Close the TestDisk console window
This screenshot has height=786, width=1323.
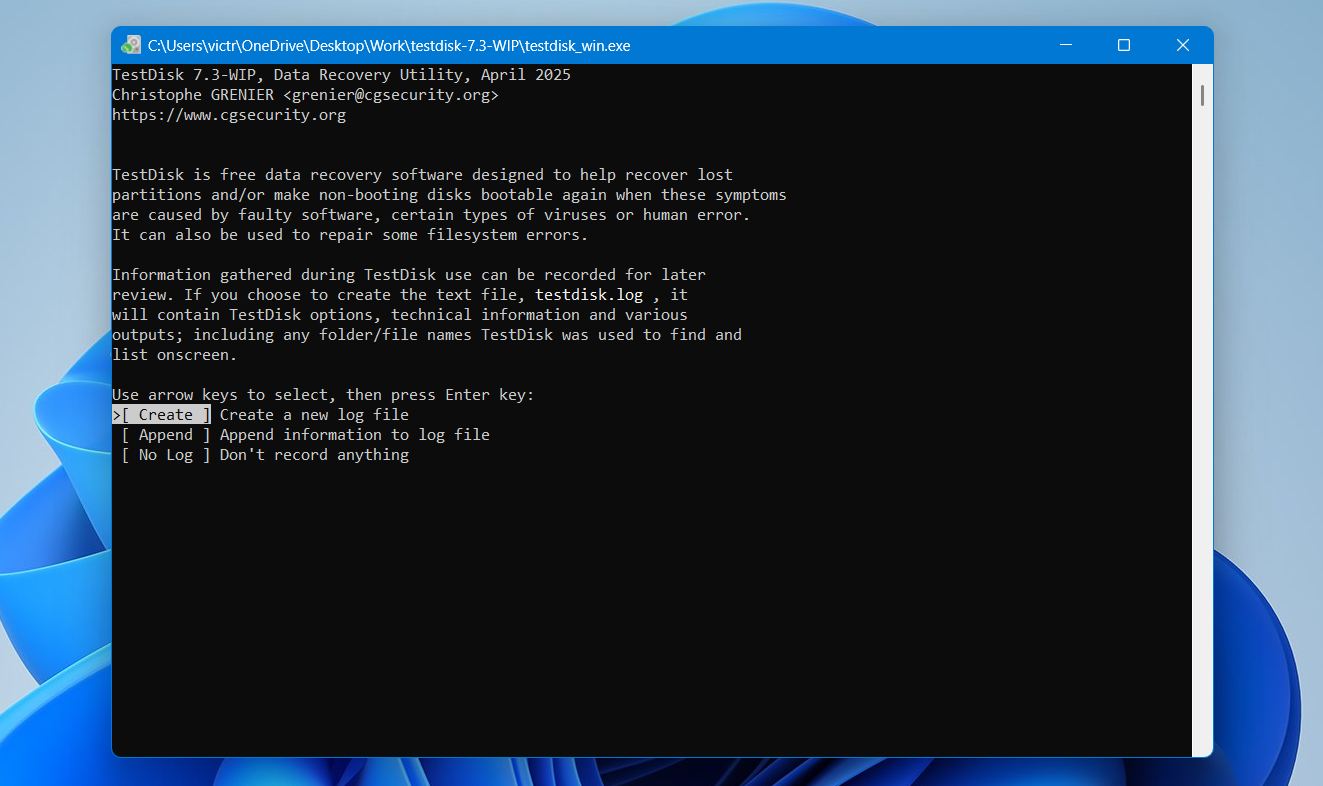click(1183, 45)
